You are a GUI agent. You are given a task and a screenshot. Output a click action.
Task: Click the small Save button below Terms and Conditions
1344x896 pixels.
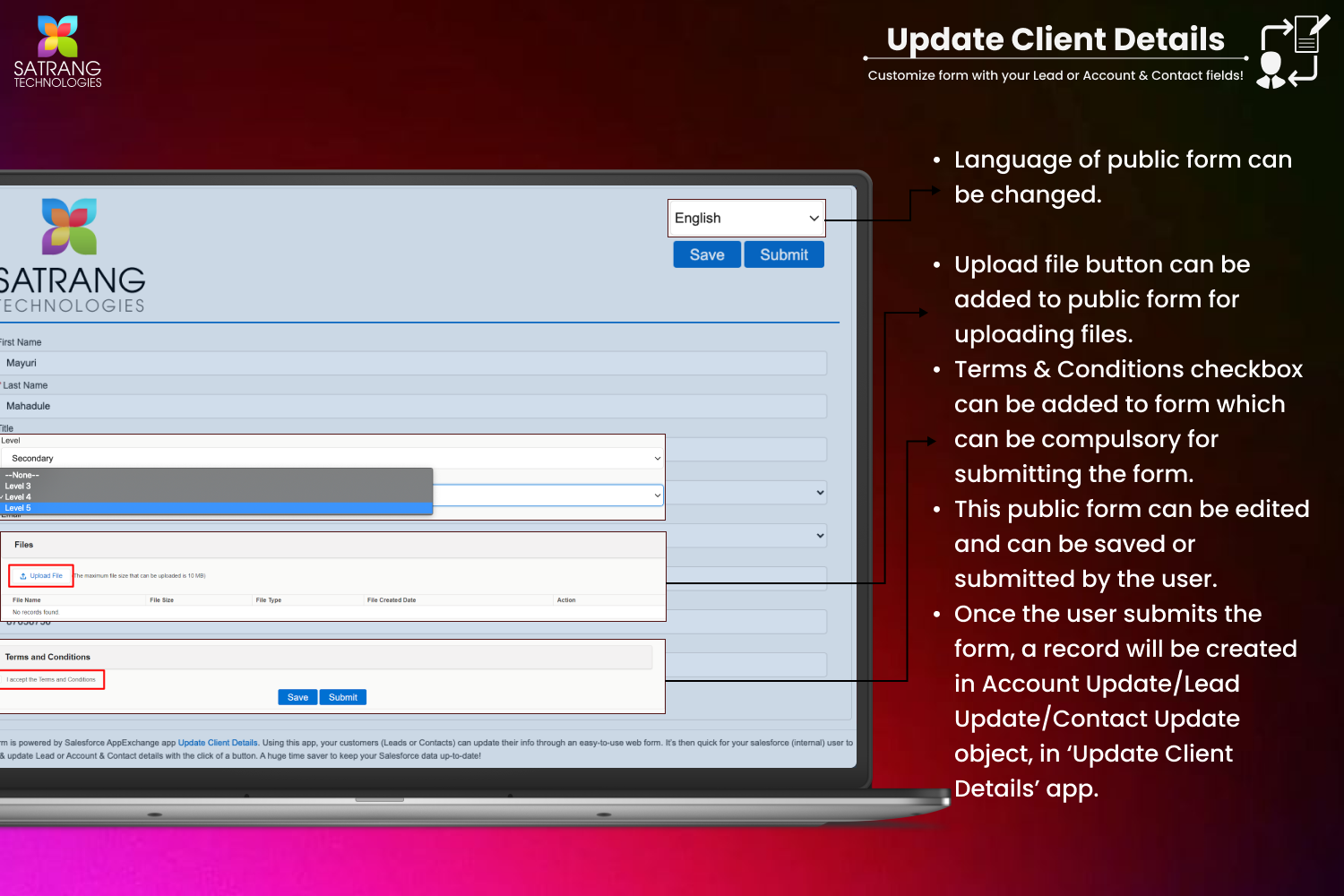(x=297, y=697)
